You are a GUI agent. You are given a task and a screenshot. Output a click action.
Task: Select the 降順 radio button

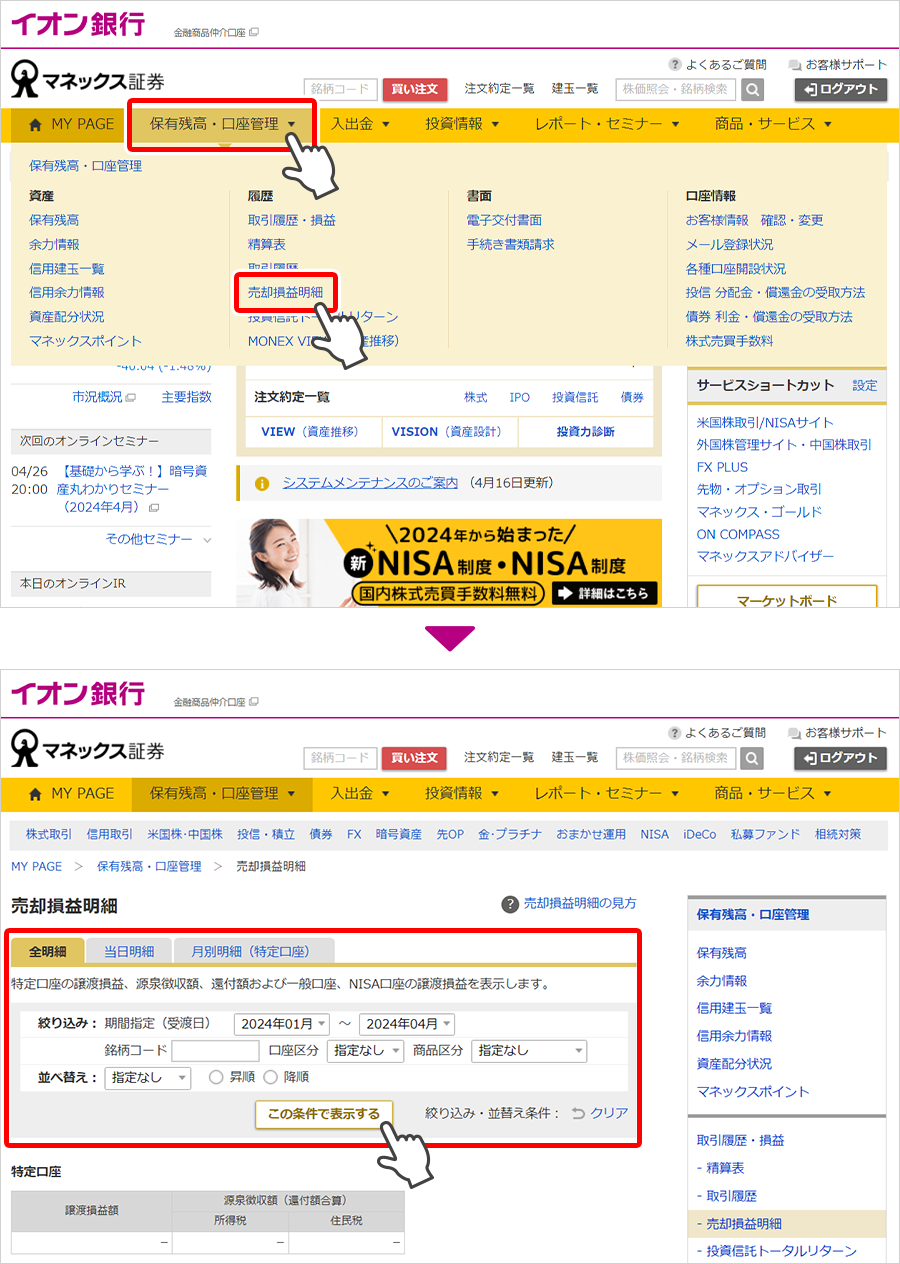[270, 1078]
